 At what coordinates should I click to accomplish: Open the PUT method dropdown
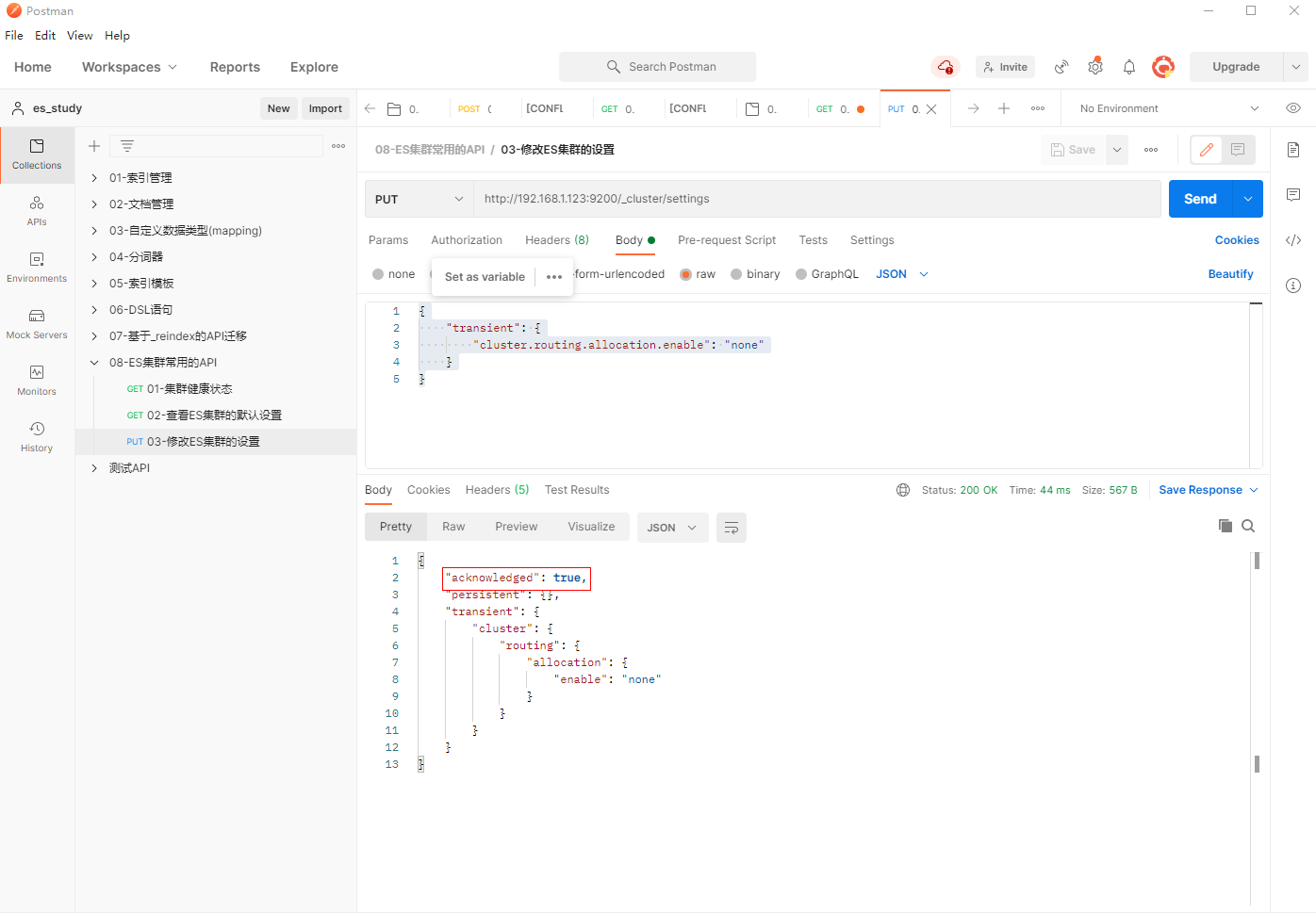(x=419, y=199)
